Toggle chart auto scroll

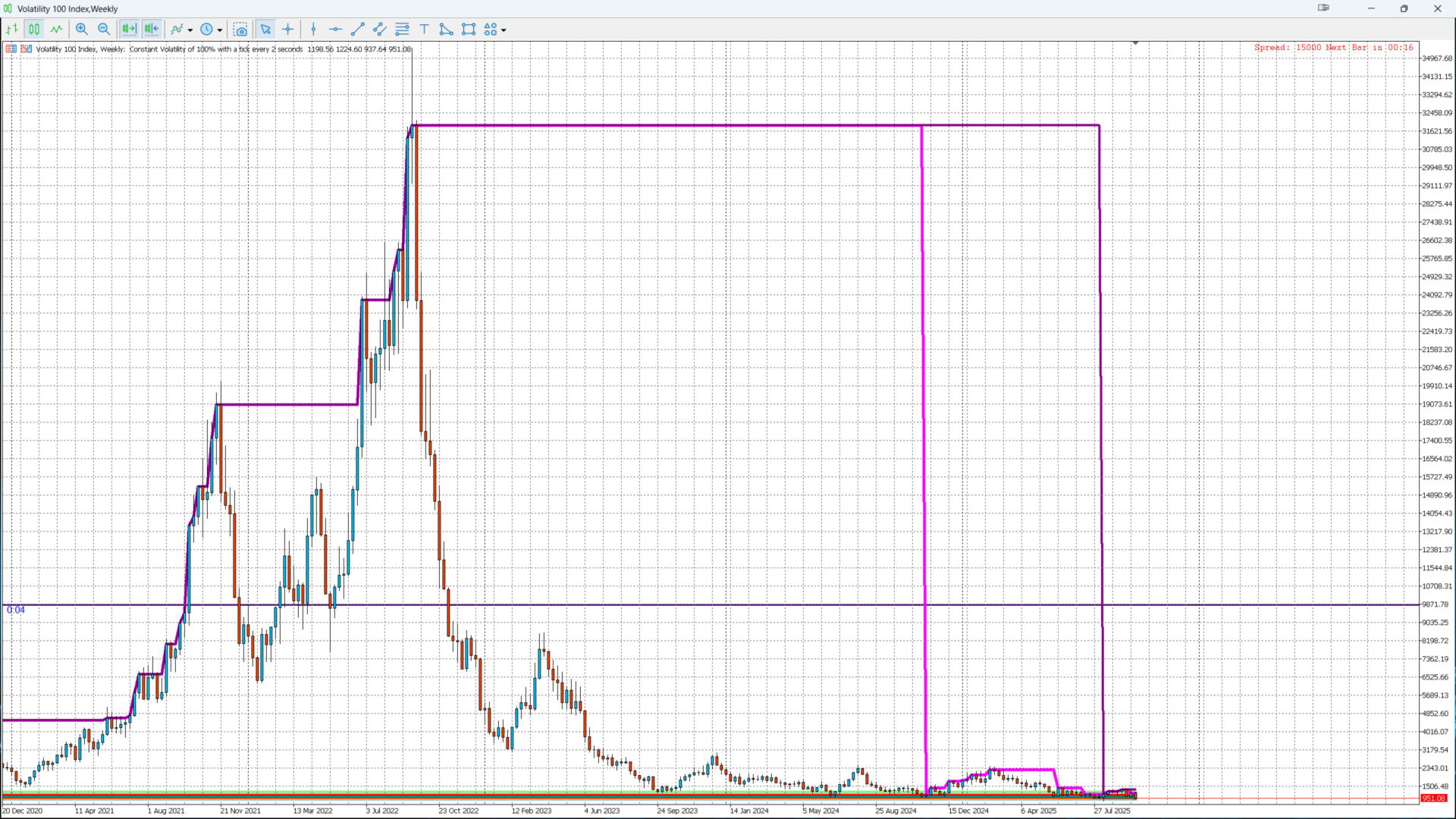[x=152, y=30]
